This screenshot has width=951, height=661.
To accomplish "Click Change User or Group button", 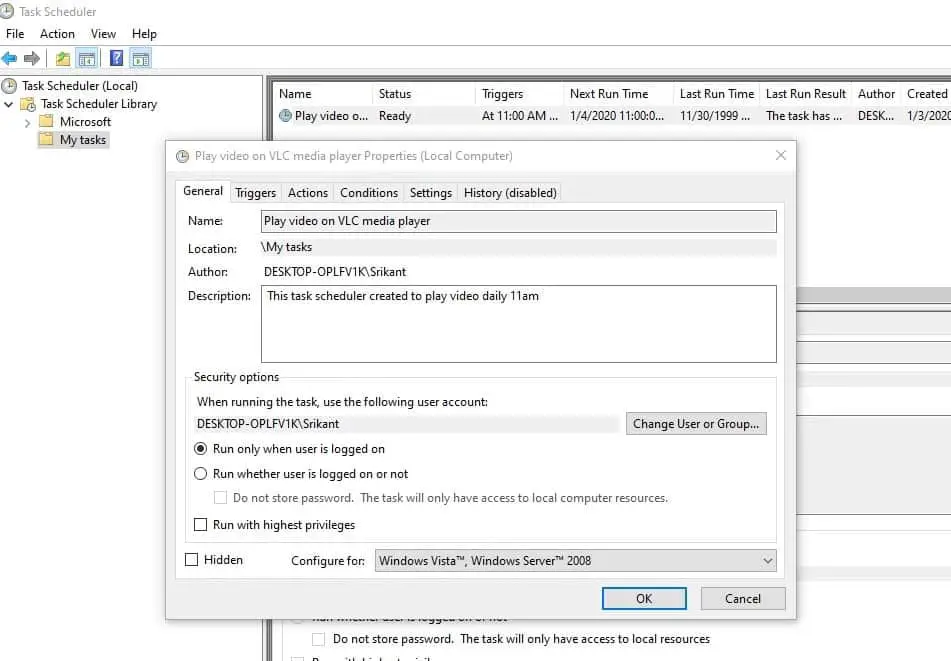I will 696,424.
